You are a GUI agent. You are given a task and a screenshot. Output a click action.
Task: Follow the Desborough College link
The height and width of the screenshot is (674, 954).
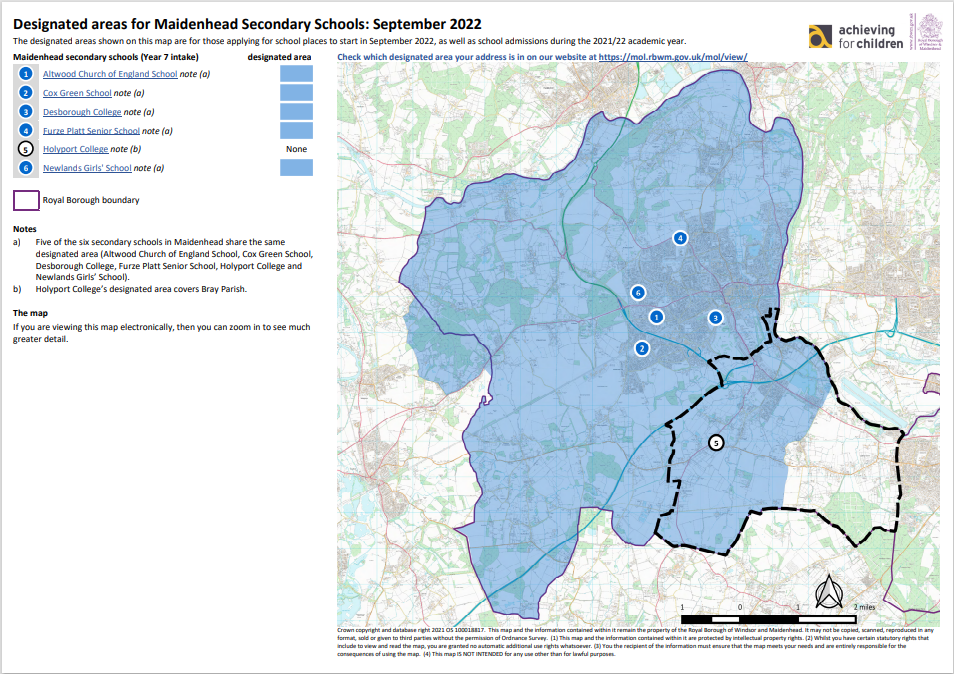(x=82, y=112)
